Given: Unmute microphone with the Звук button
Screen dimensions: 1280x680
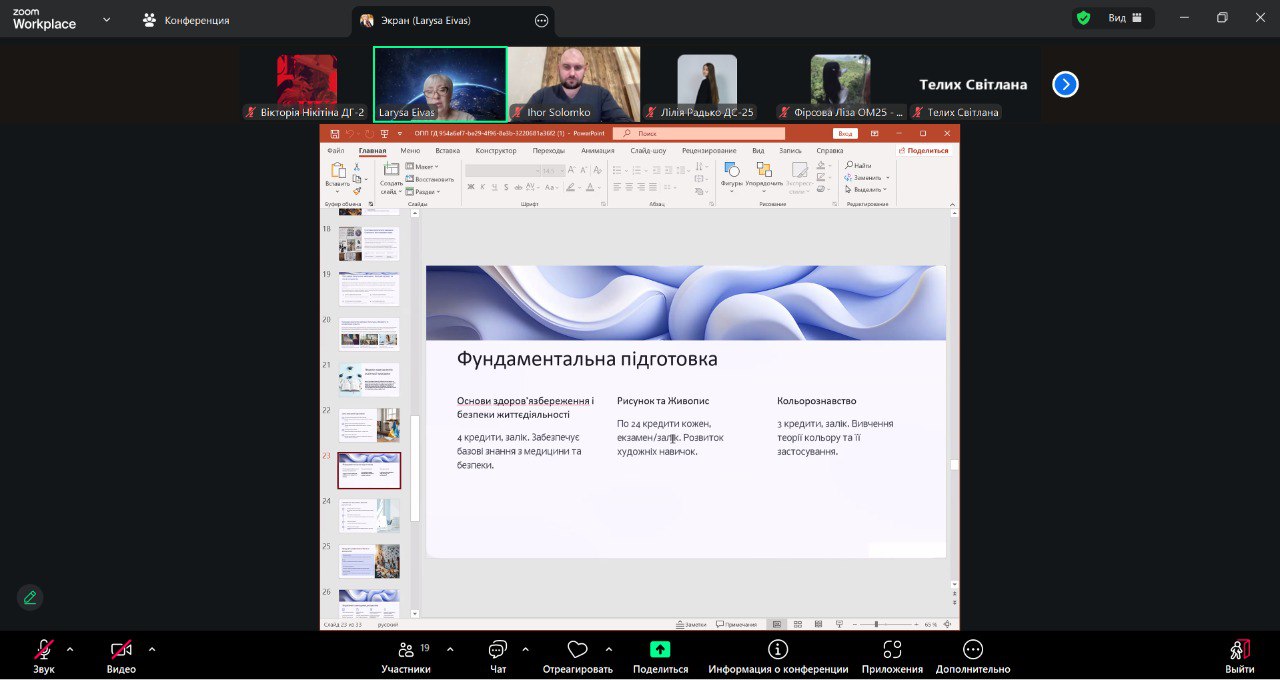Looking at the screenshot, I should 44,650.
